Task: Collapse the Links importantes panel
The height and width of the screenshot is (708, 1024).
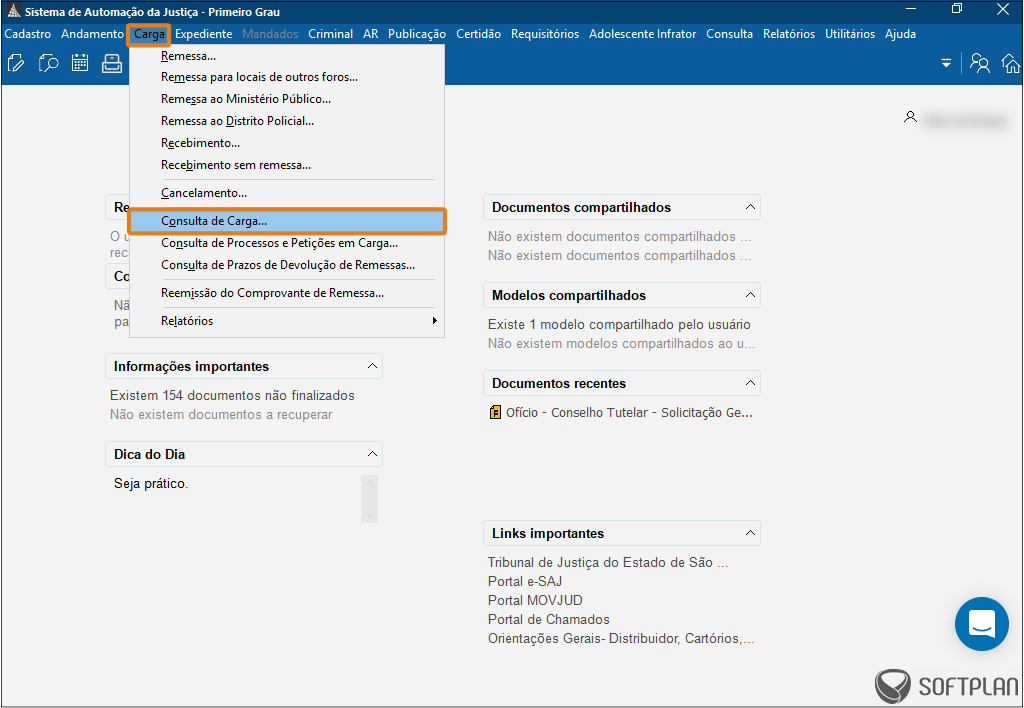Action: [750, 533]
